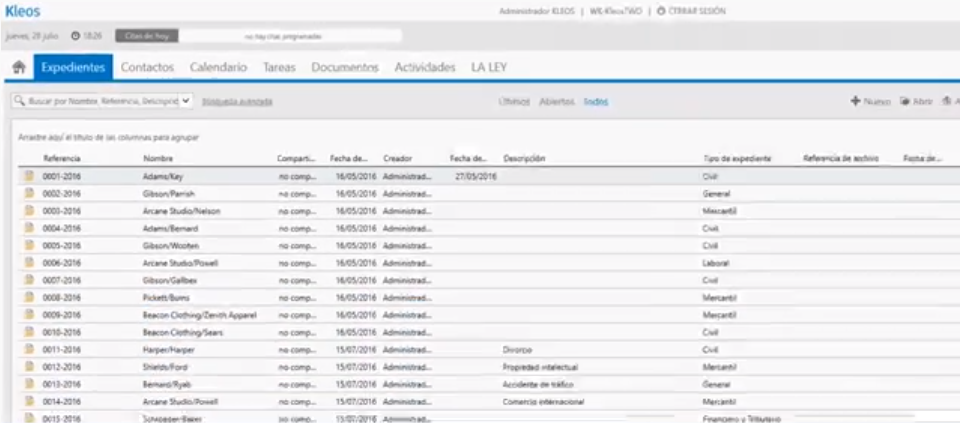Open Búsqueda avanzada link
Image resolution: width=960 pixels, height=423 pixels.
pyautogui.click(x=237, y=102)
